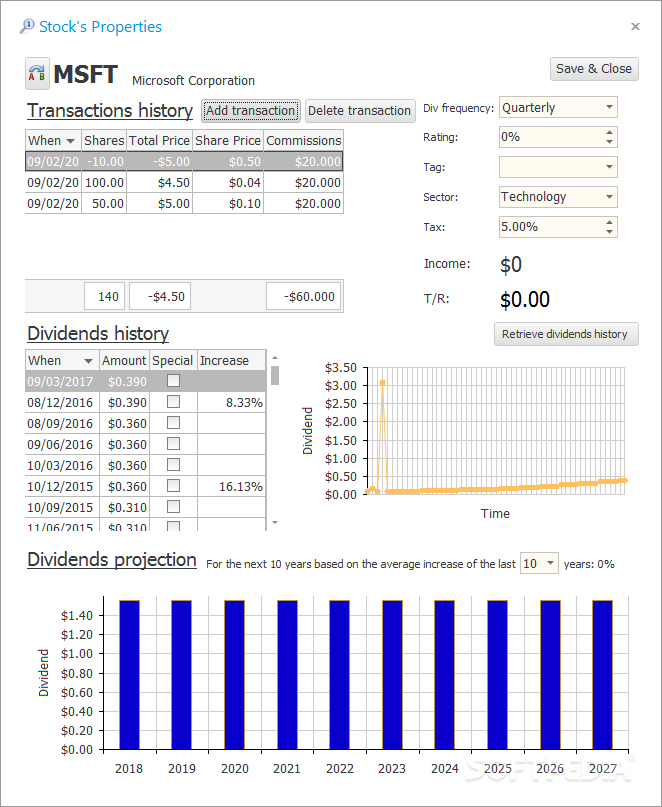Click the total shares summary box 140
662x807 pixels.
click(105, 296)
